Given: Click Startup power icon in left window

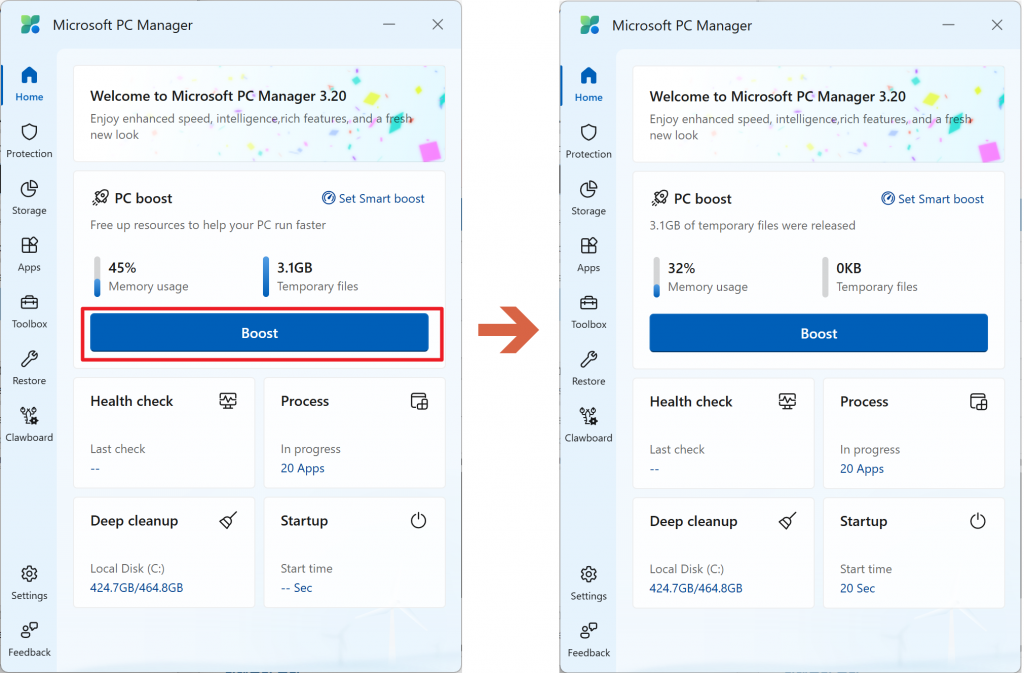Looking at the screenshot, I should point(419,520).
